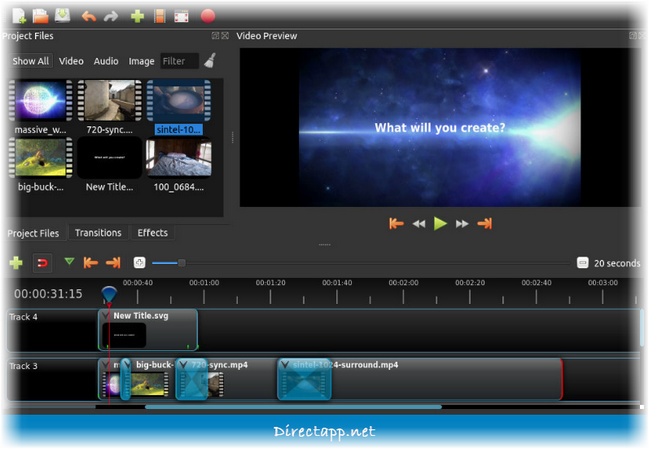
Task: Close the Project Files panel
Action: [x=225, y=36]
